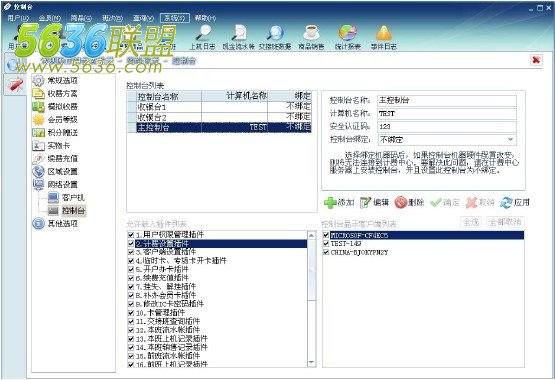The image size is (555, 380).
Task: Click the greyed 取消 cancel button
Action: click(480, 202)
